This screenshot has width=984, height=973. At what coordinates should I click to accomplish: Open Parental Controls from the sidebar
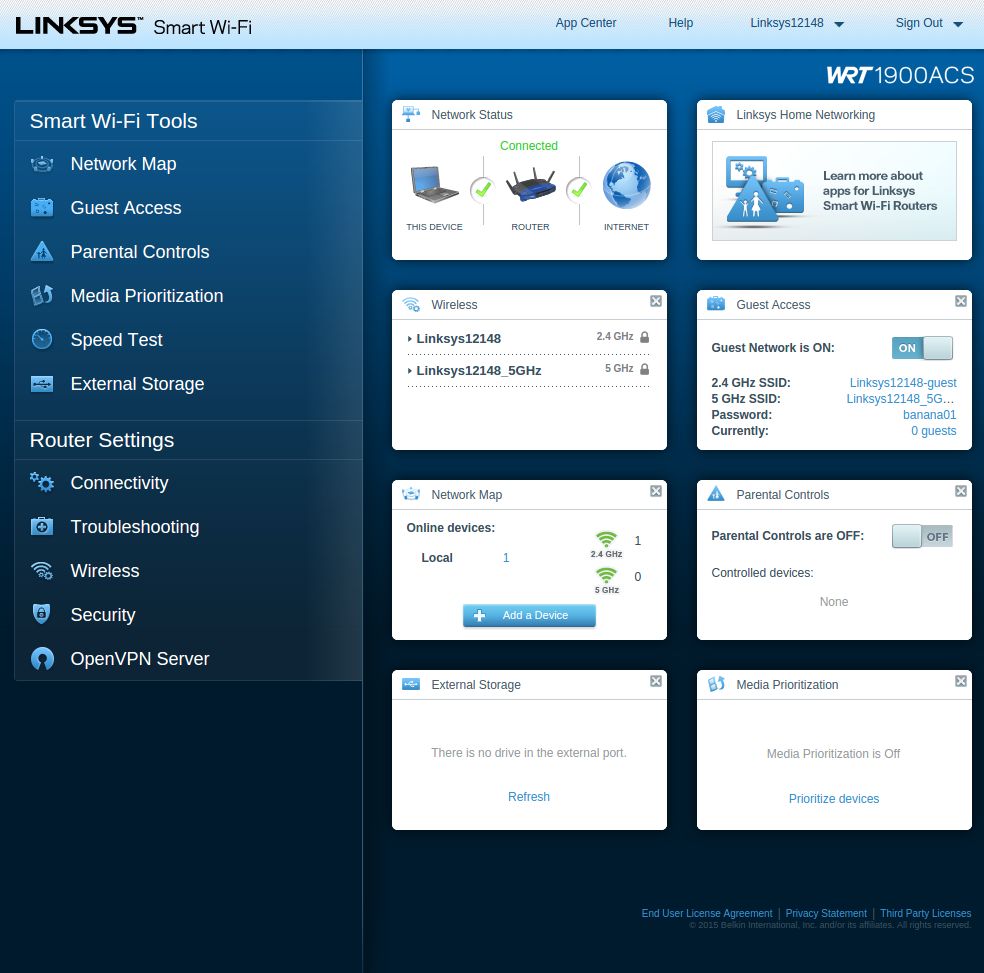(41, 252)
